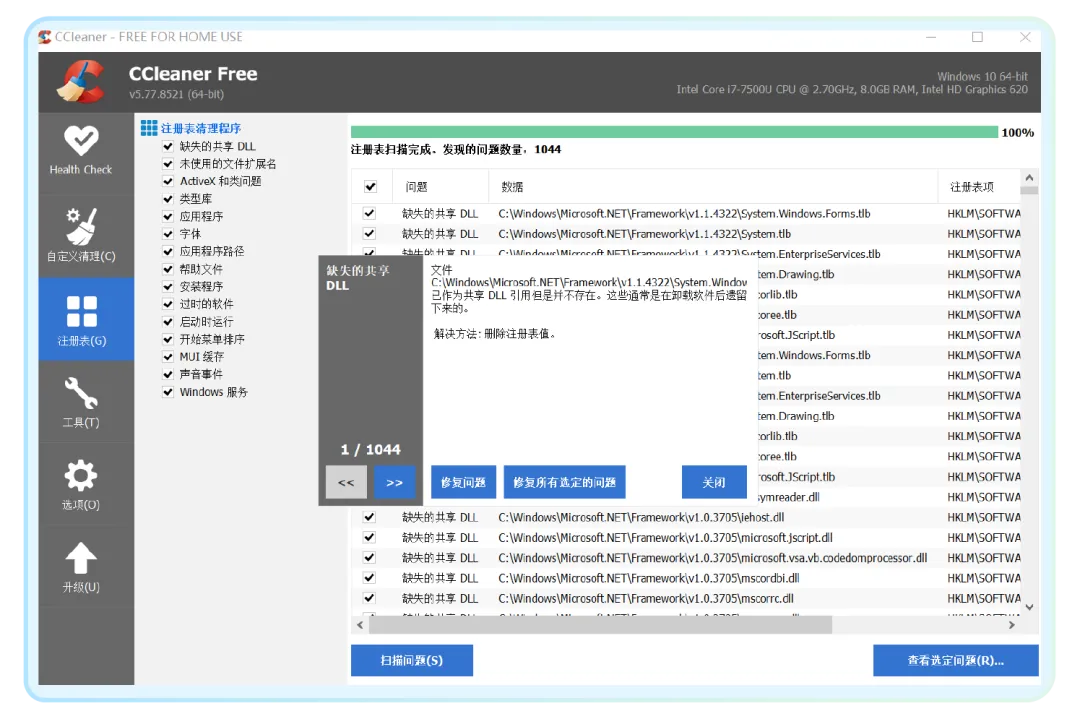This screenshot has width=1080, height=719.
Task: Uncheck the iehost.dll row checkbox
Action: coord(369,517)
